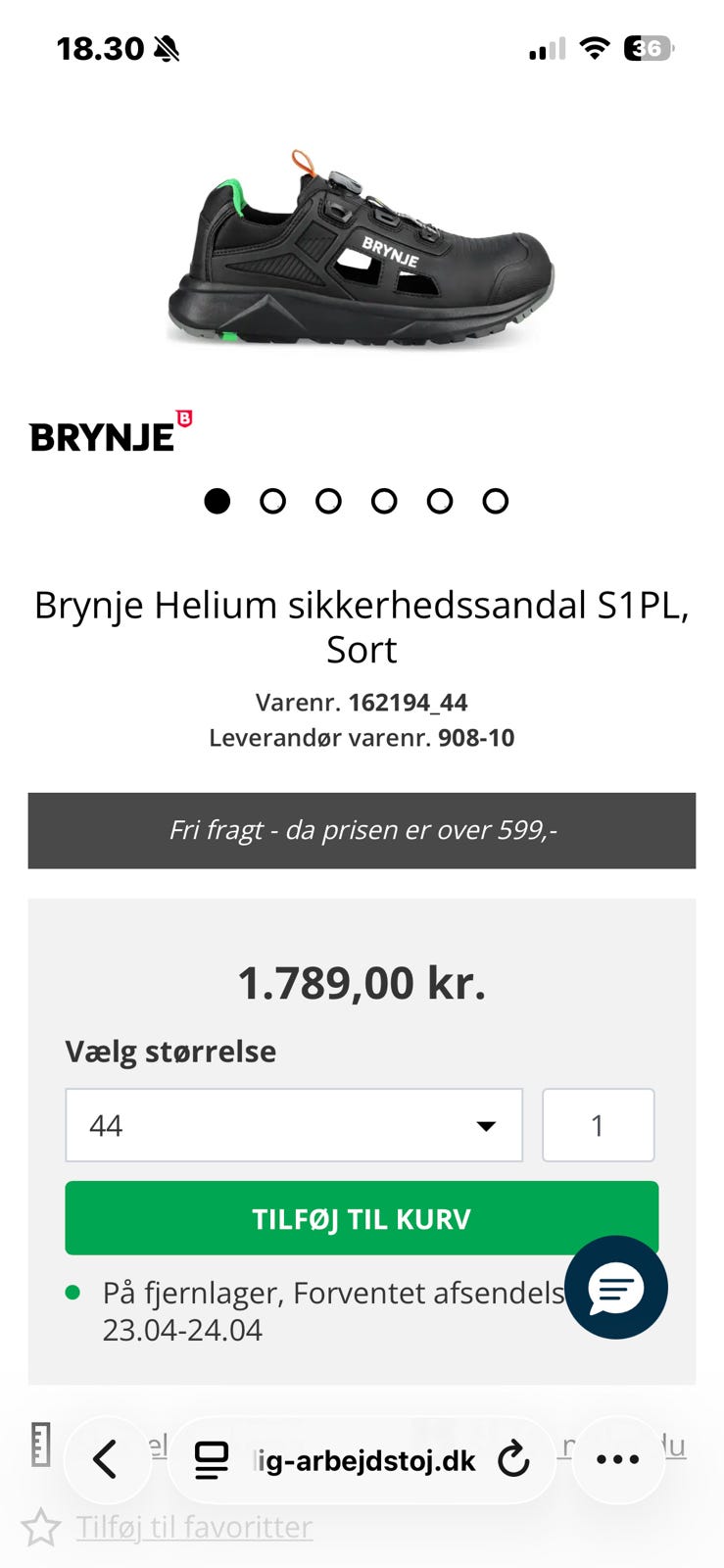
Task: Click the size dropdown arrow
Action: (x=485, y=1126)
